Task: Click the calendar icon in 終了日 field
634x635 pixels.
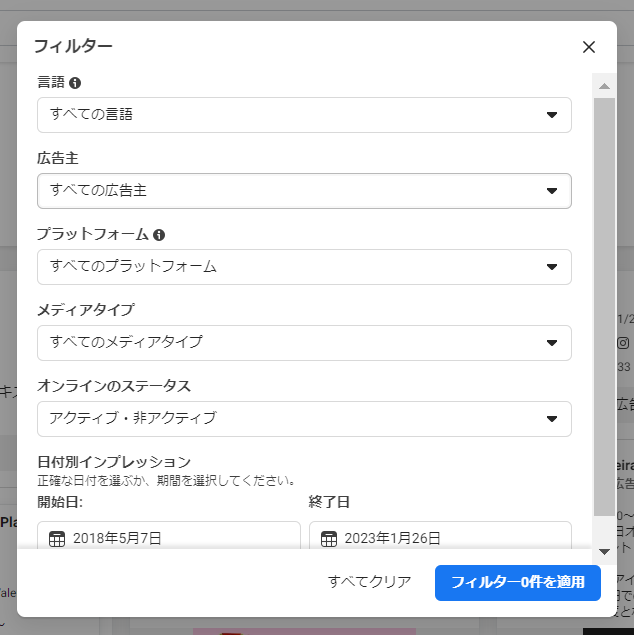Action: click(329, 538)
